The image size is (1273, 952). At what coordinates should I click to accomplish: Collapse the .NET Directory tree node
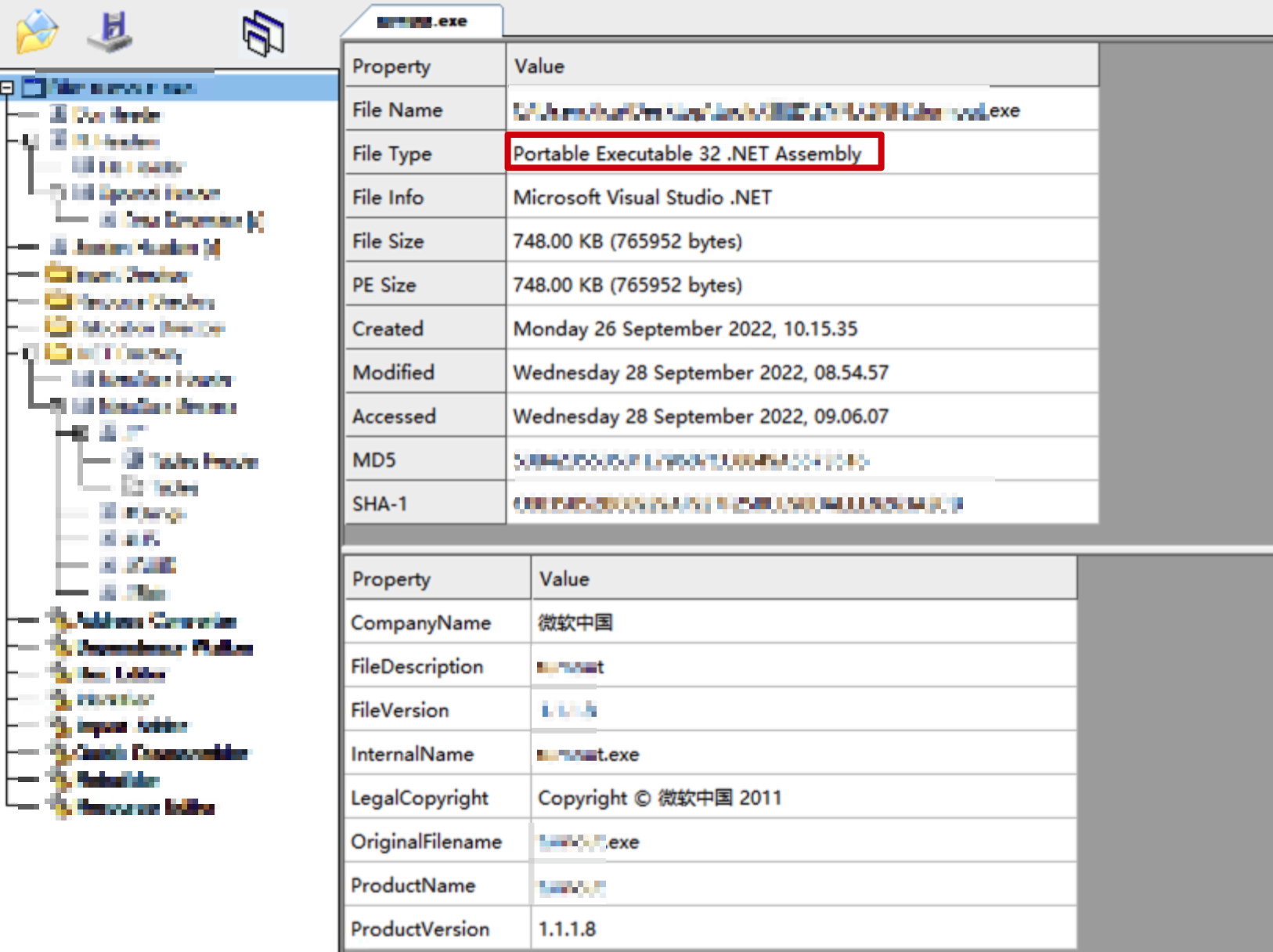coord(29,353)
